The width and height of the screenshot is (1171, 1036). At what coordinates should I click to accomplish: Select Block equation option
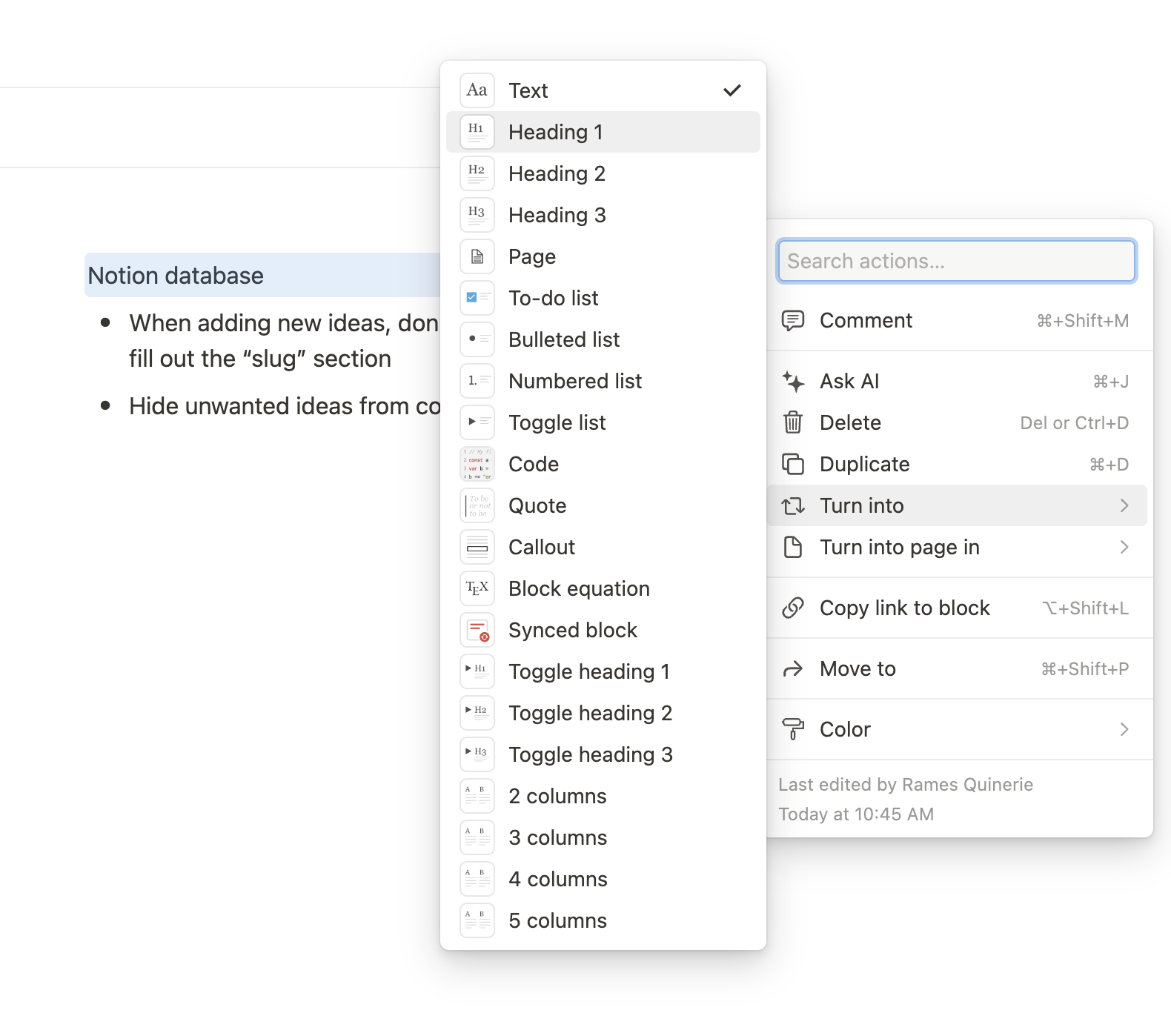603,588
